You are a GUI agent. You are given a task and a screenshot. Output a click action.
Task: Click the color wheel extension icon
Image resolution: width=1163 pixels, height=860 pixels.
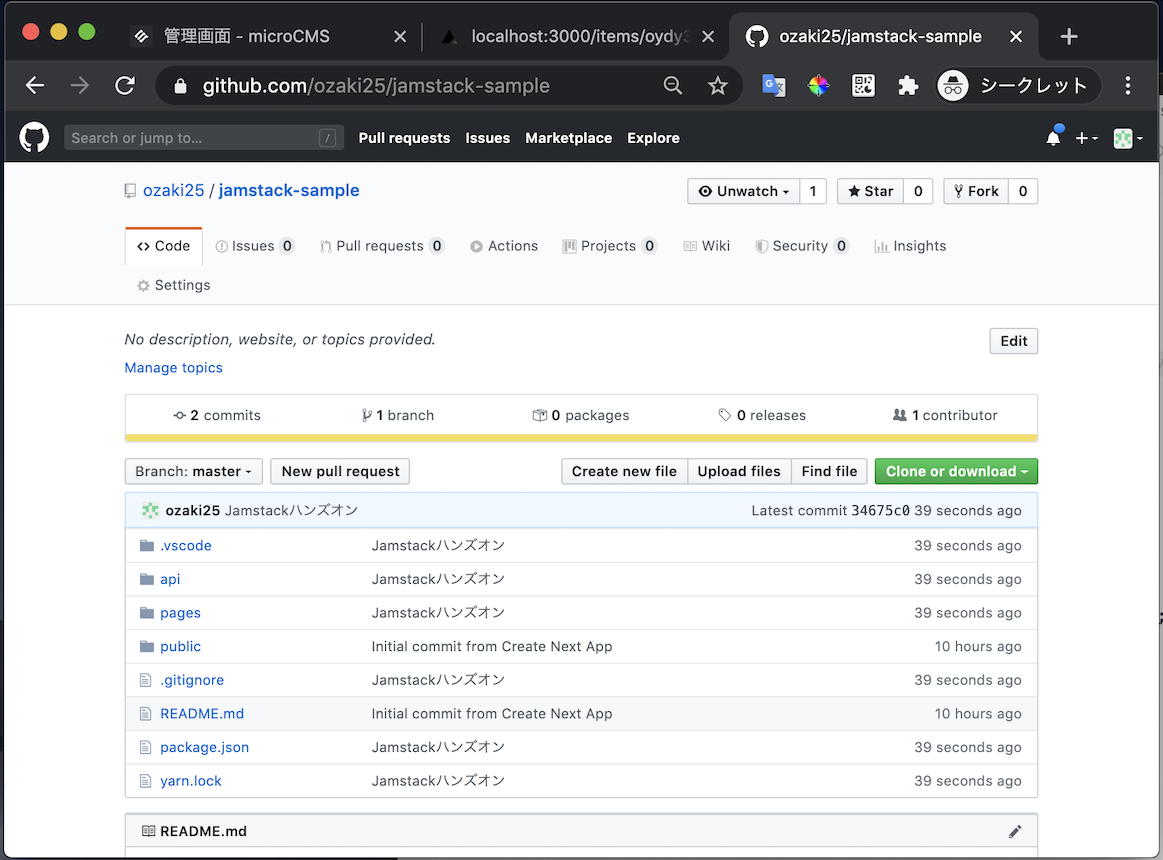pyautogui.click(x=818, y=86)
